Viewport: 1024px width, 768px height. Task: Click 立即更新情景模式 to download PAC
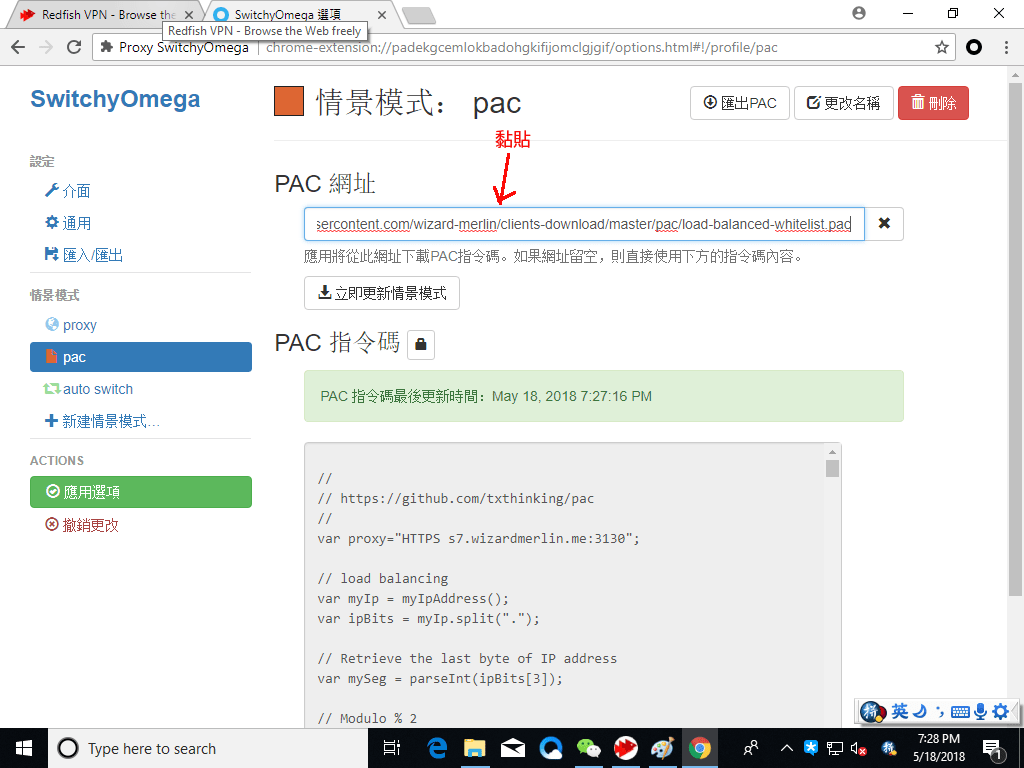click(x=381, y=293)
